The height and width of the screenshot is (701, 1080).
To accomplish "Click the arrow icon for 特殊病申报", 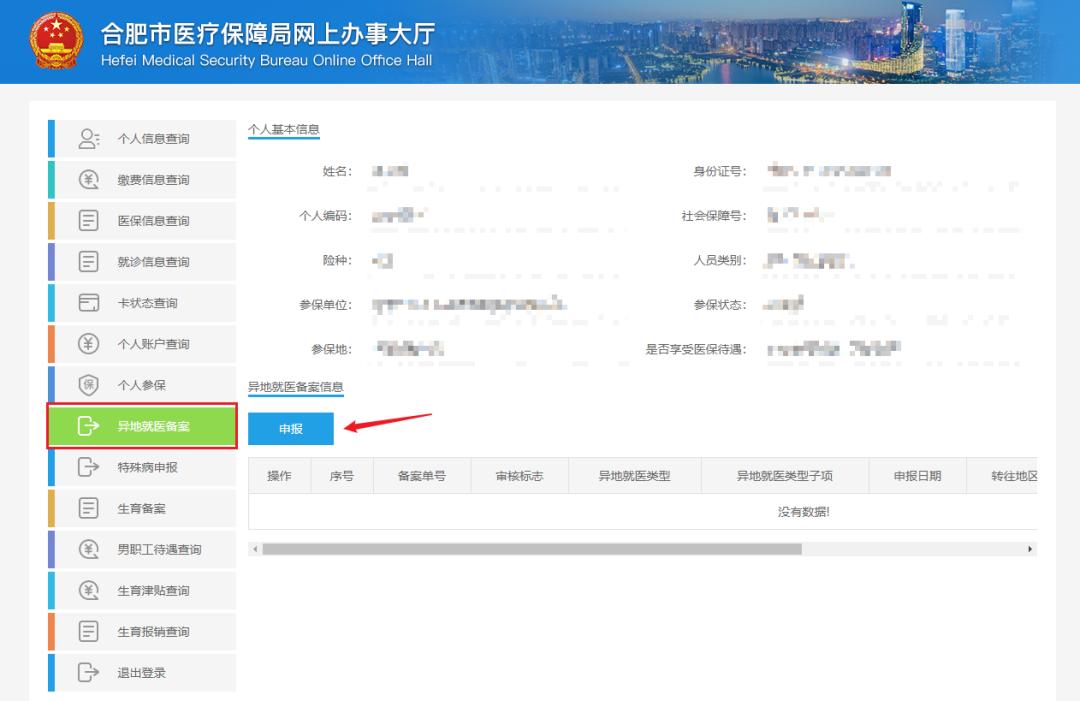I will click(89, 467).
